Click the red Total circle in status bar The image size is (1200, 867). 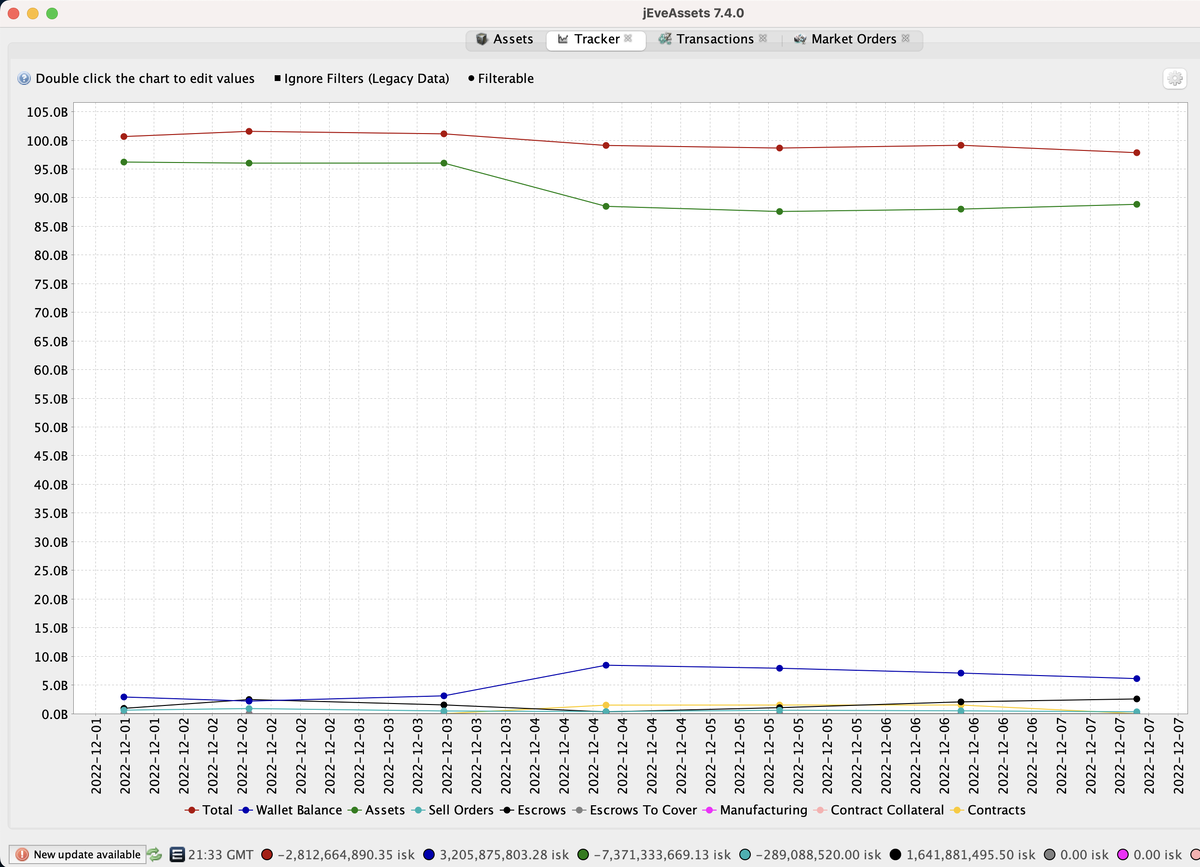pos(267,854)
